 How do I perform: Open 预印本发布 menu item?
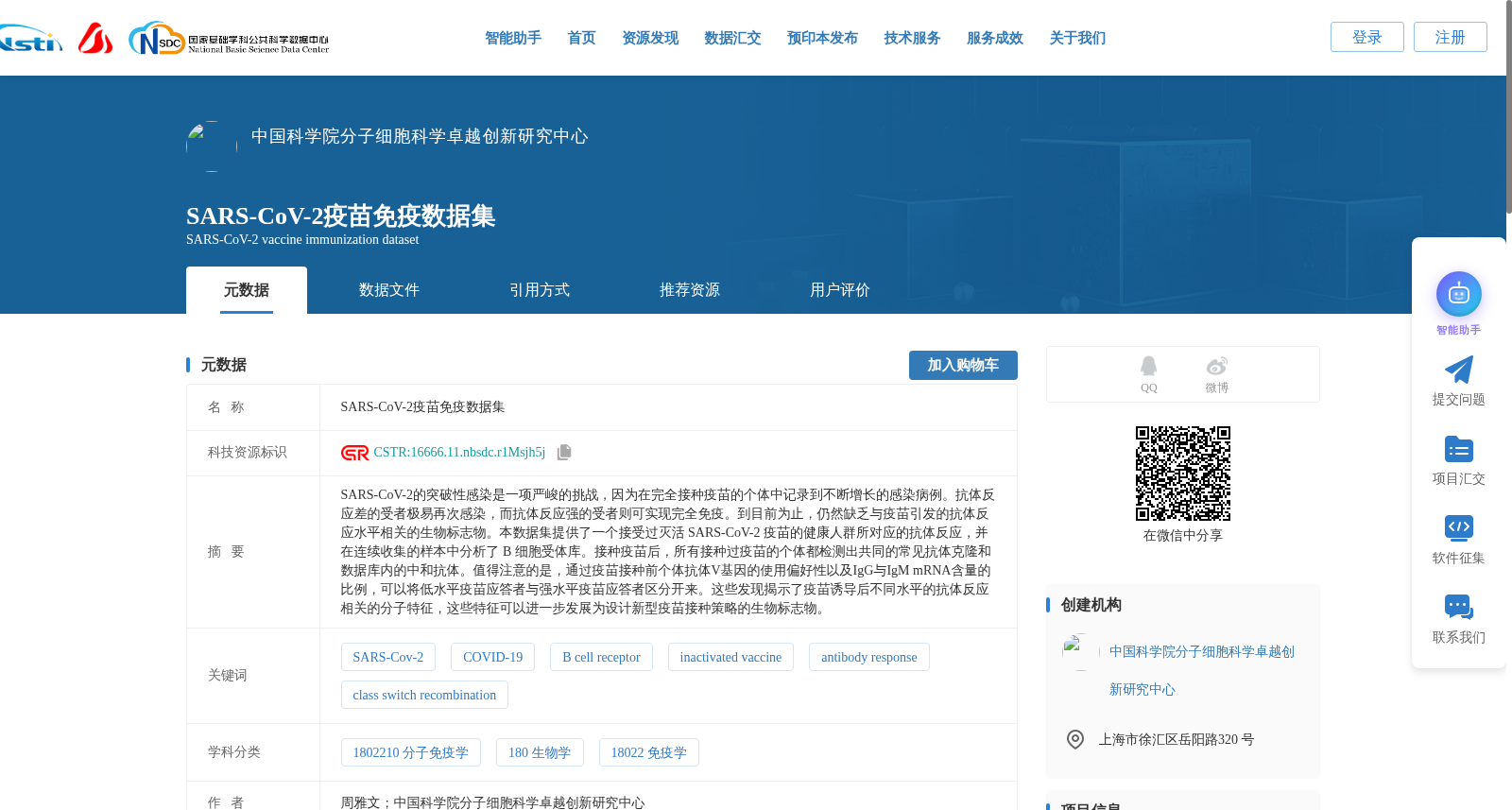[x=822, y=38]
